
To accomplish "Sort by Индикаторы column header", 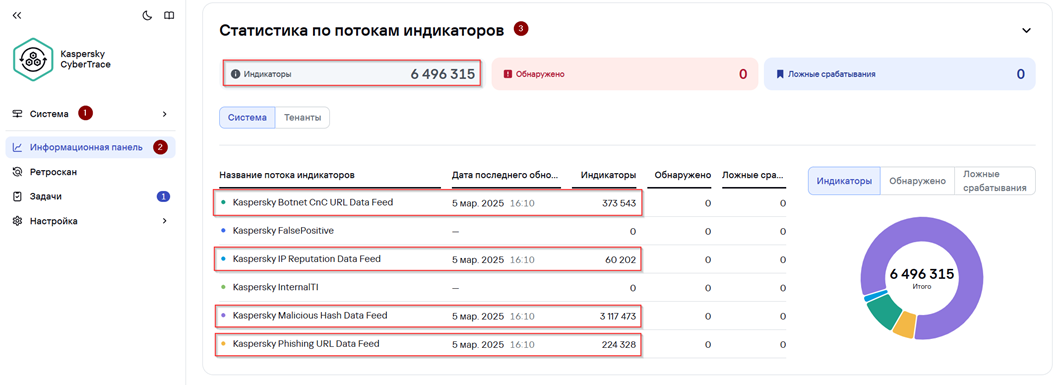I will (608, 175).
